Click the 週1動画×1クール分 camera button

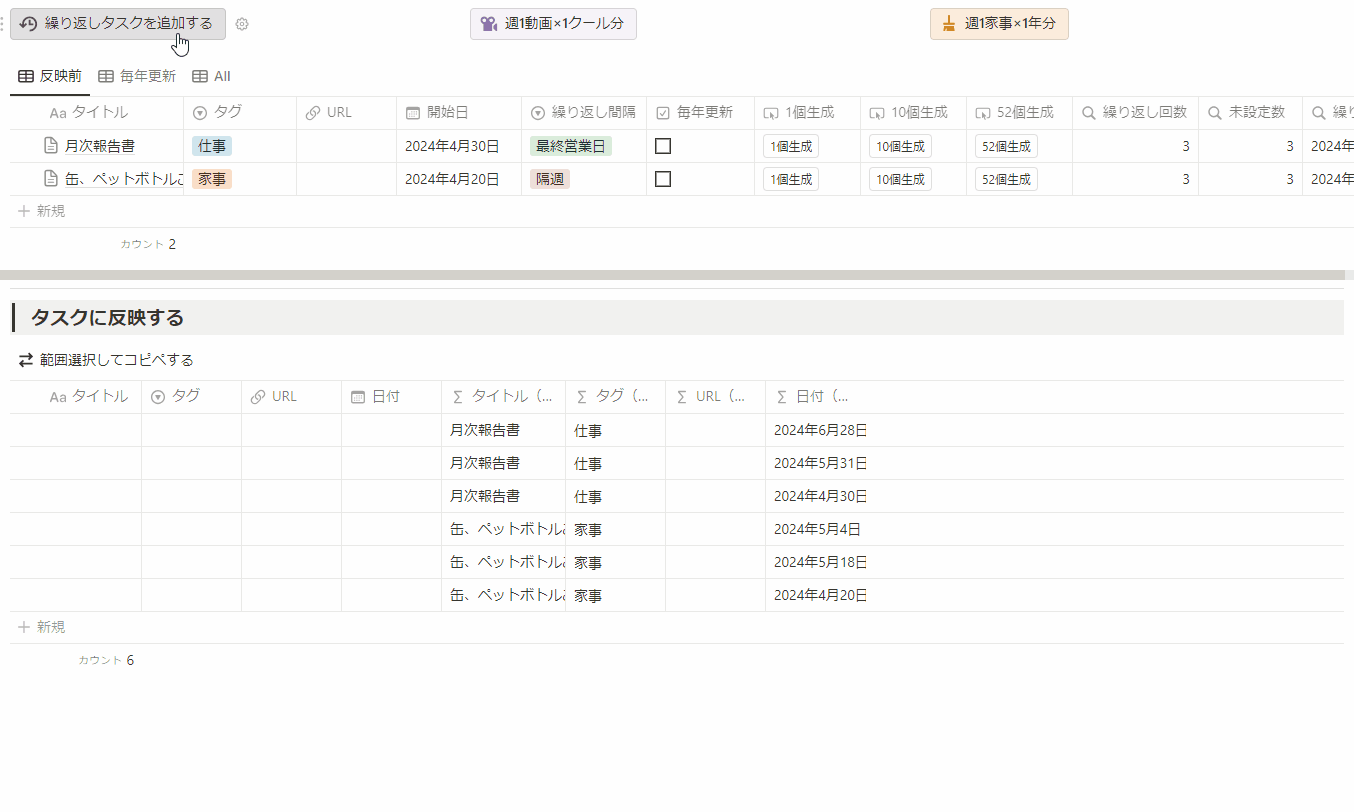pyautogui.click(x=553, y=24)
